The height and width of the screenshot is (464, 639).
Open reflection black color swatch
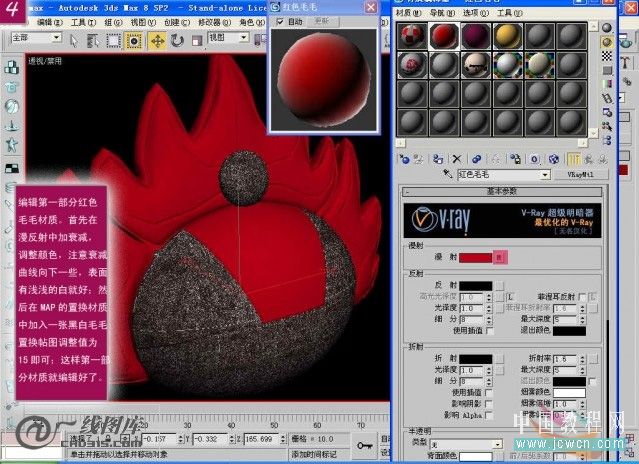coord(476,286)
